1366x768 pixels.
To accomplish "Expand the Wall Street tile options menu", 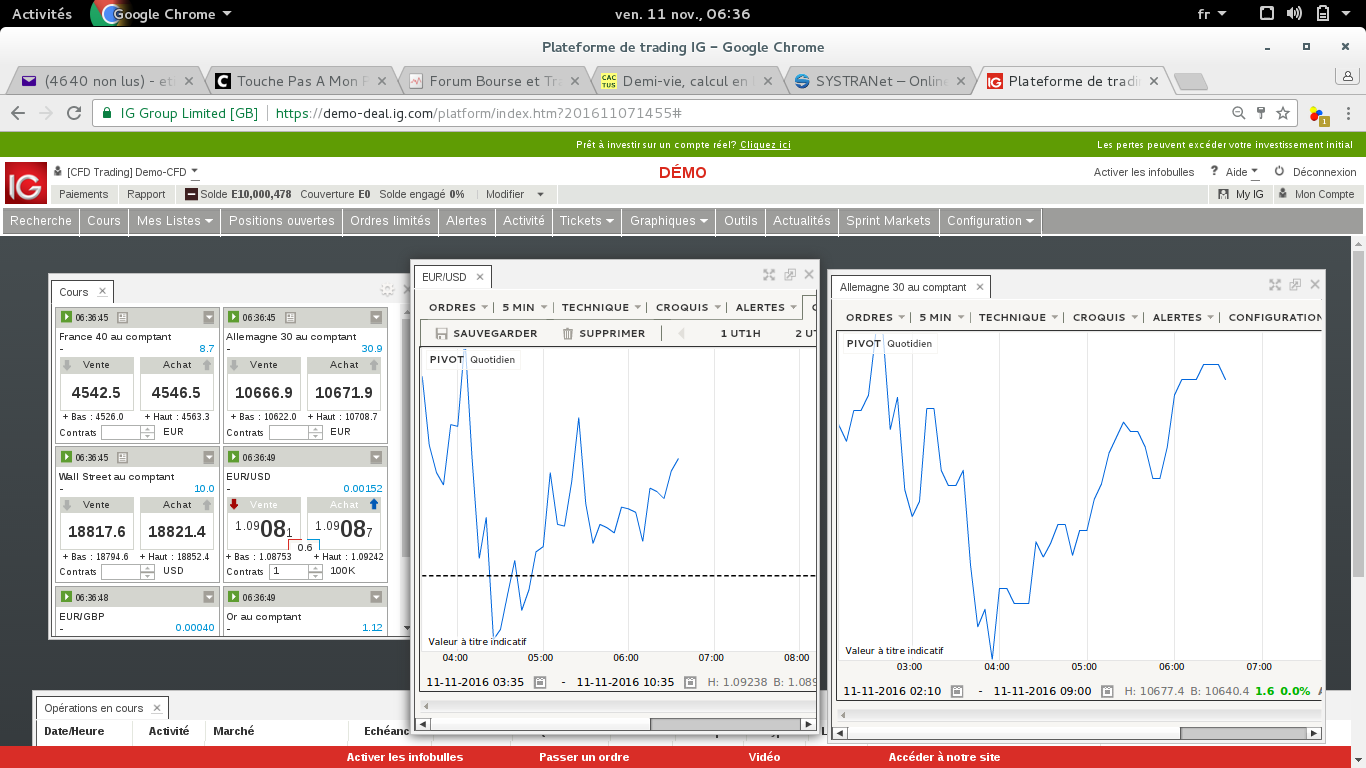I will click(x=209, y=457).
